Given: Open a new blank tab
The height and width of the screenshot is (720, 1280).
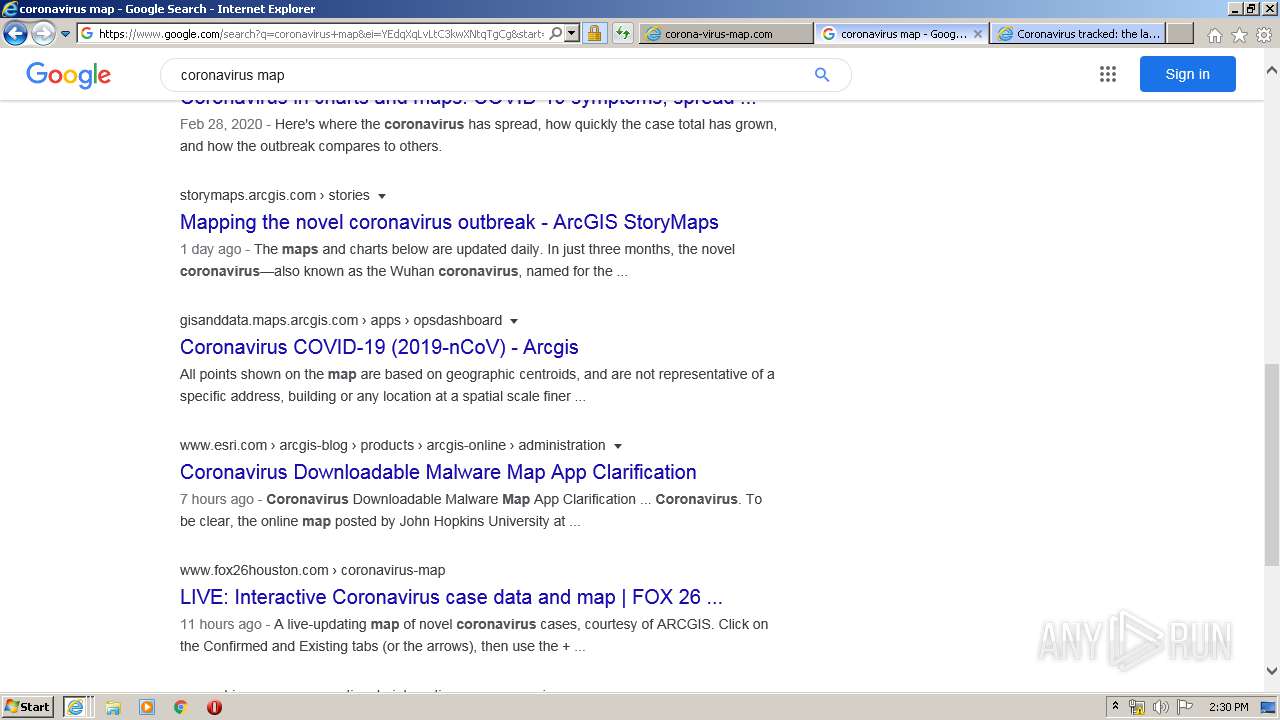Looking at the screenshot, I should tap(1180, 33).
